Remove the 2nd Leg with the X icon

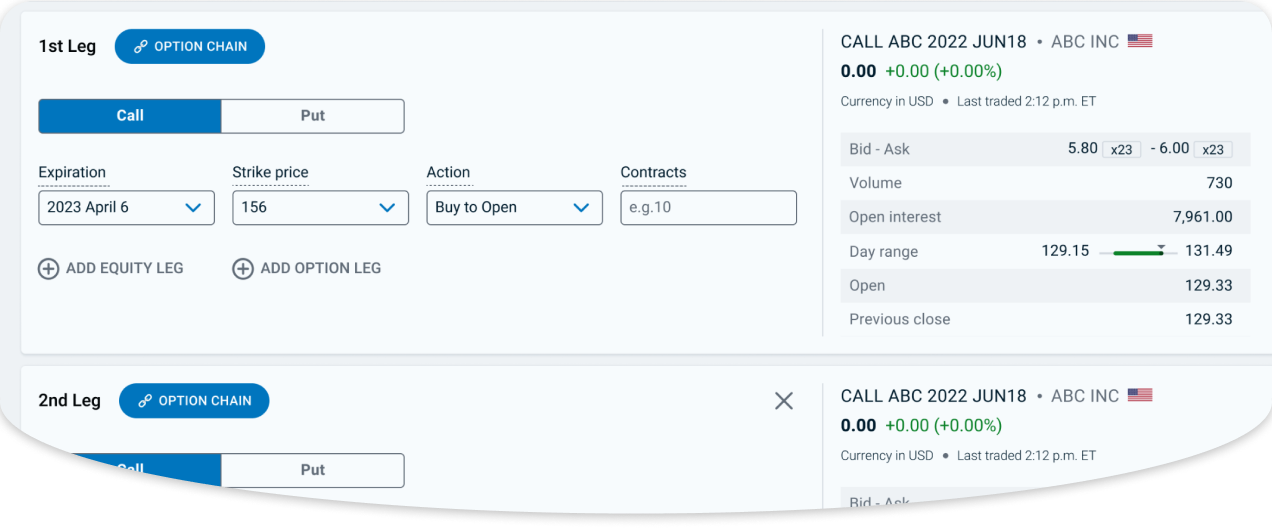[x=784, y=401]
